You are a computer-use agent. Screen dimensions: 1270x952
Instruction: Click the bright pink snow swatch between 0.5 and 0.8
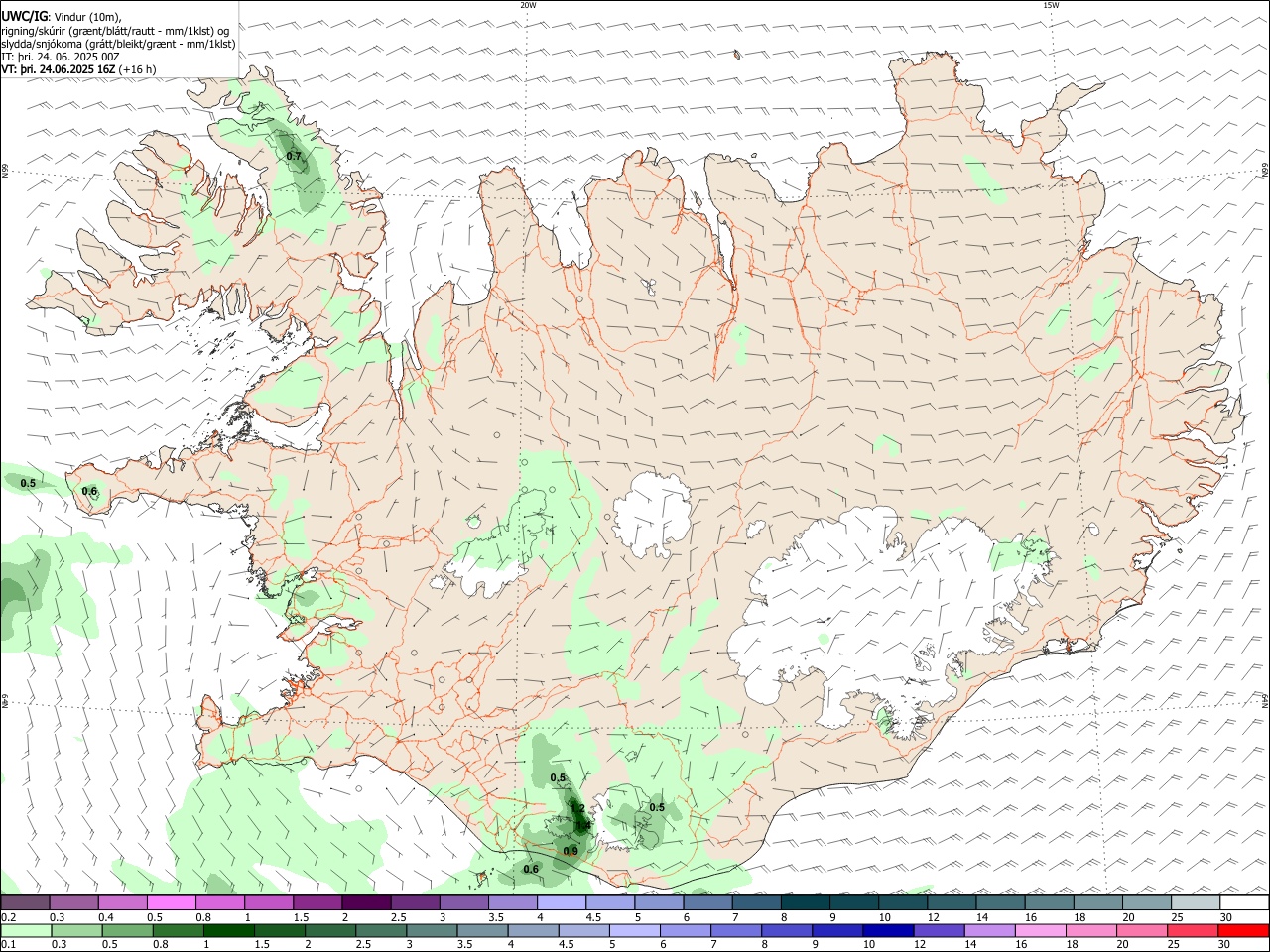(173, 903)
